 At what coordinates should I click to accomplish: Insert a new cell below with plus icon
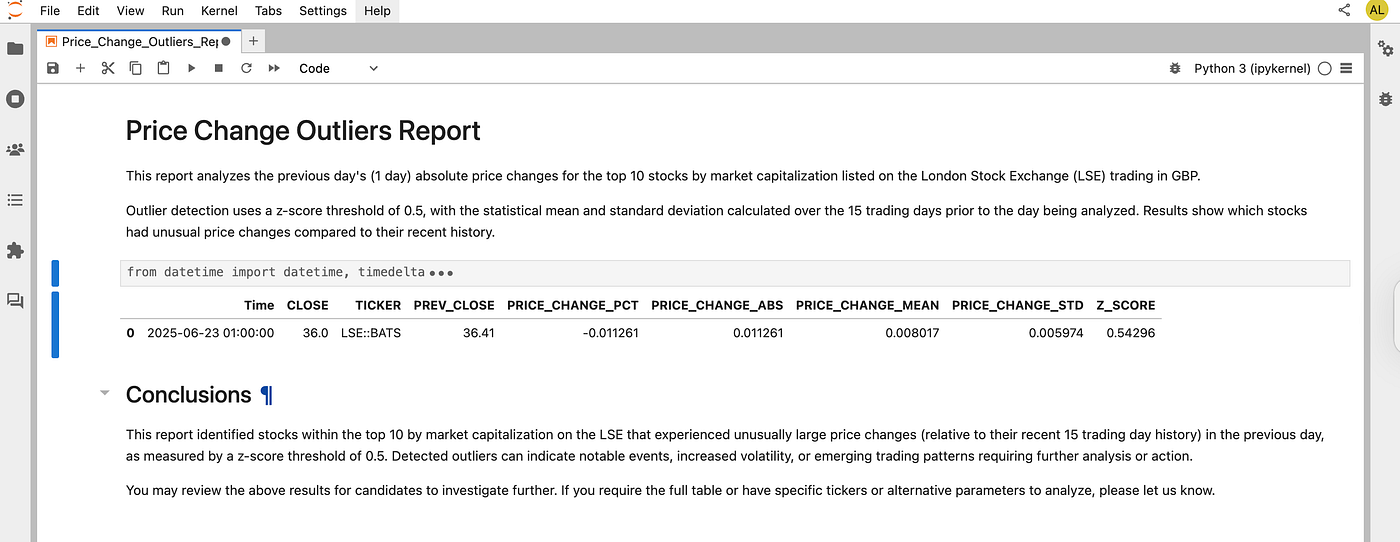(x=81, y=68)
